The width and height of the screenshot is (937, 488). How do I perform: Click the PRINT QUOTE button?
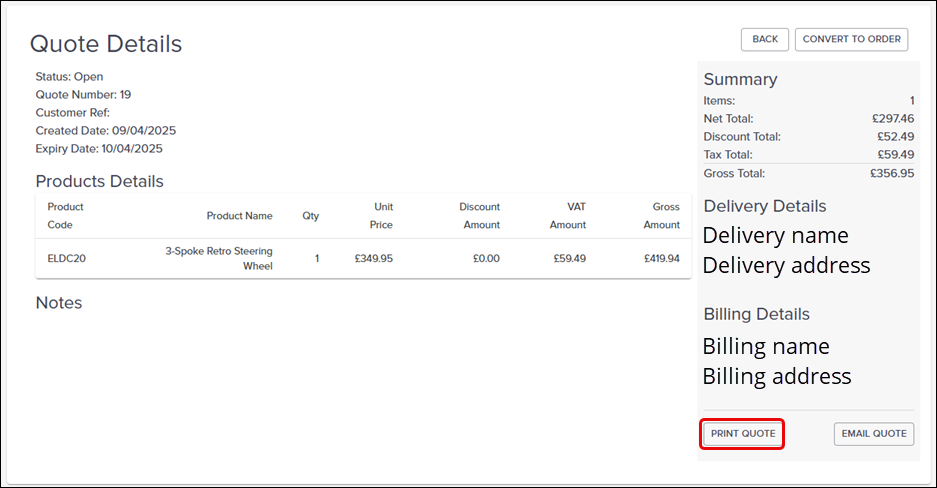tap(743, 433)
